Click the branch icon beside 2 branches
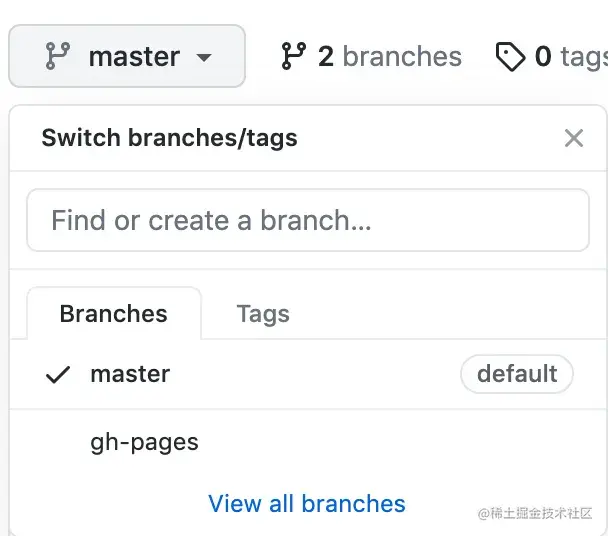 click(293, 57)
